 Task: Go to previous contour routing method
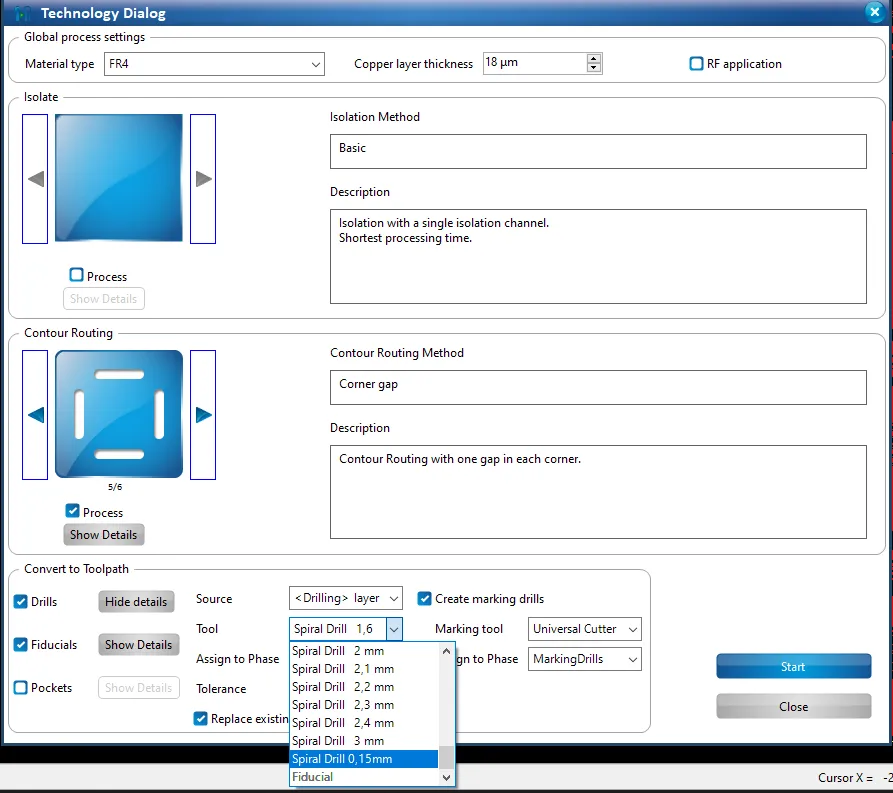[x=35, y=415]
